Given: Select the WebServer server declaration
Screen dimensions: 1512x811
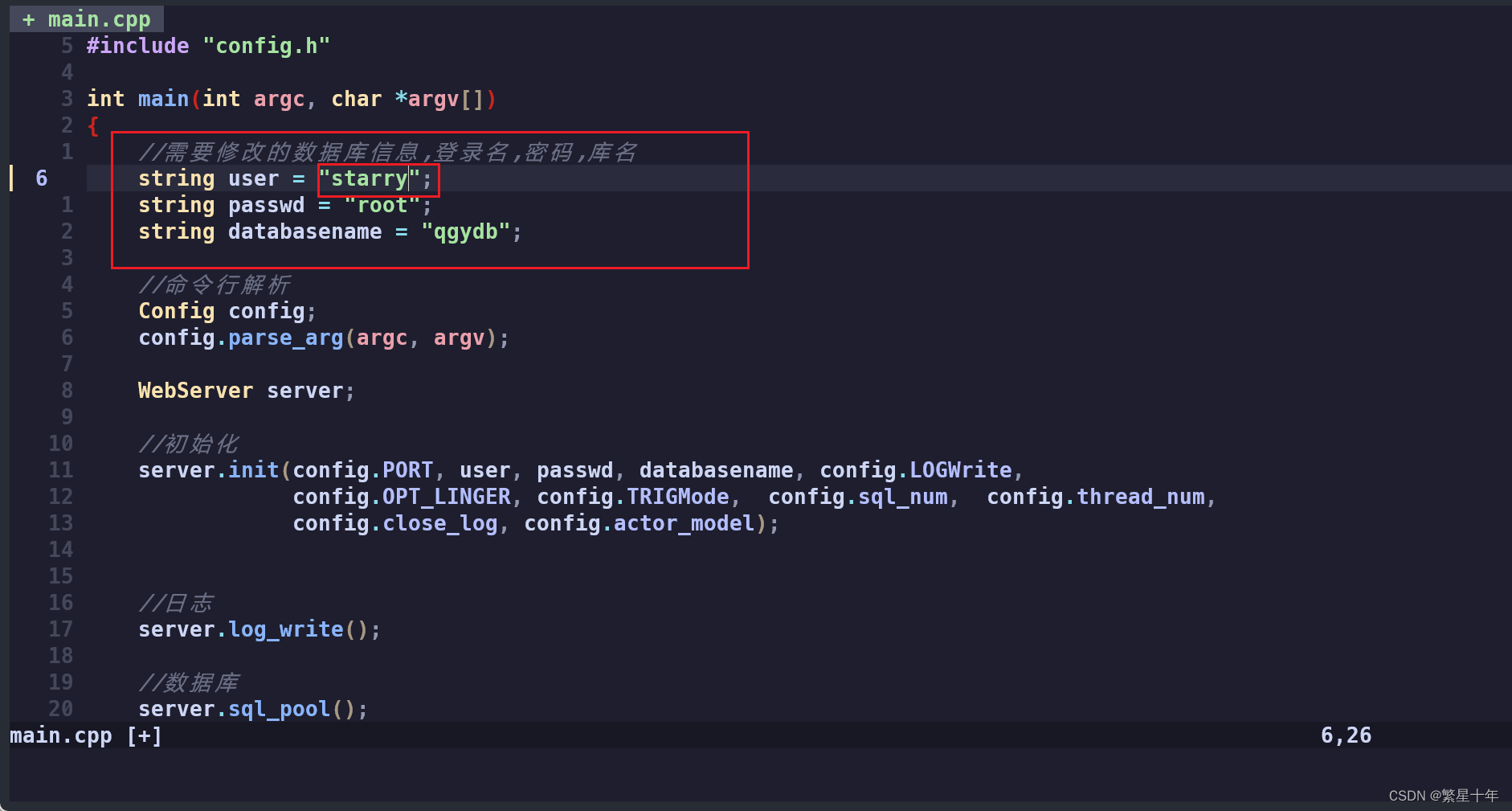Looking at the screenshot, I should (245, 390).
